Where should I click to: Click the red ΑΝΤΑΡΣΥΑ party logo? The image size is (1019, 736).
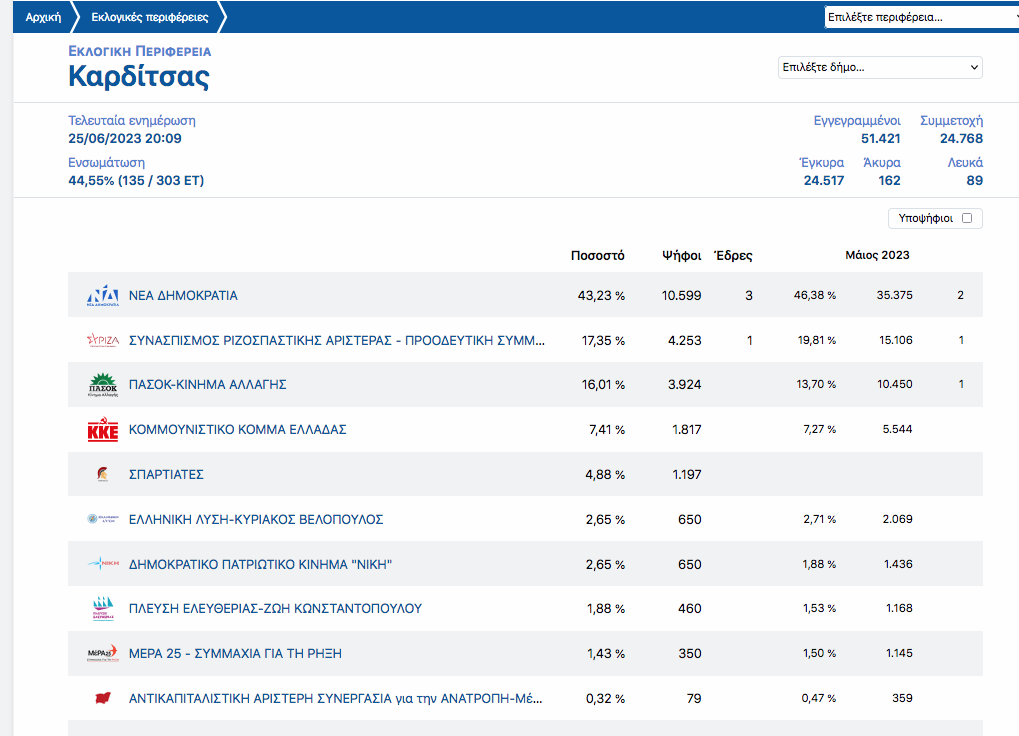coord(102,698)
